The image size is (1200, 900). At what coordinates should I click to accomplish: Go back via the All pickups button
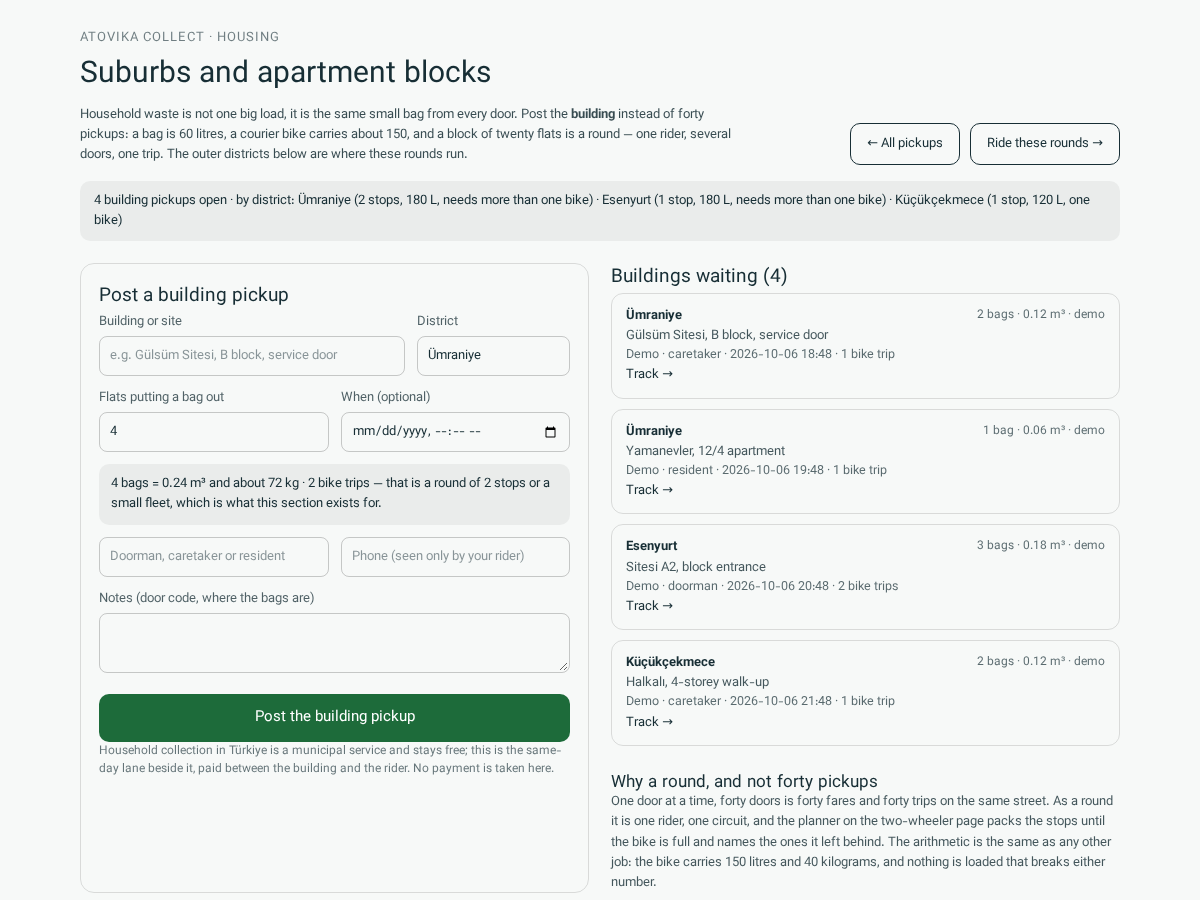[905, 144]
